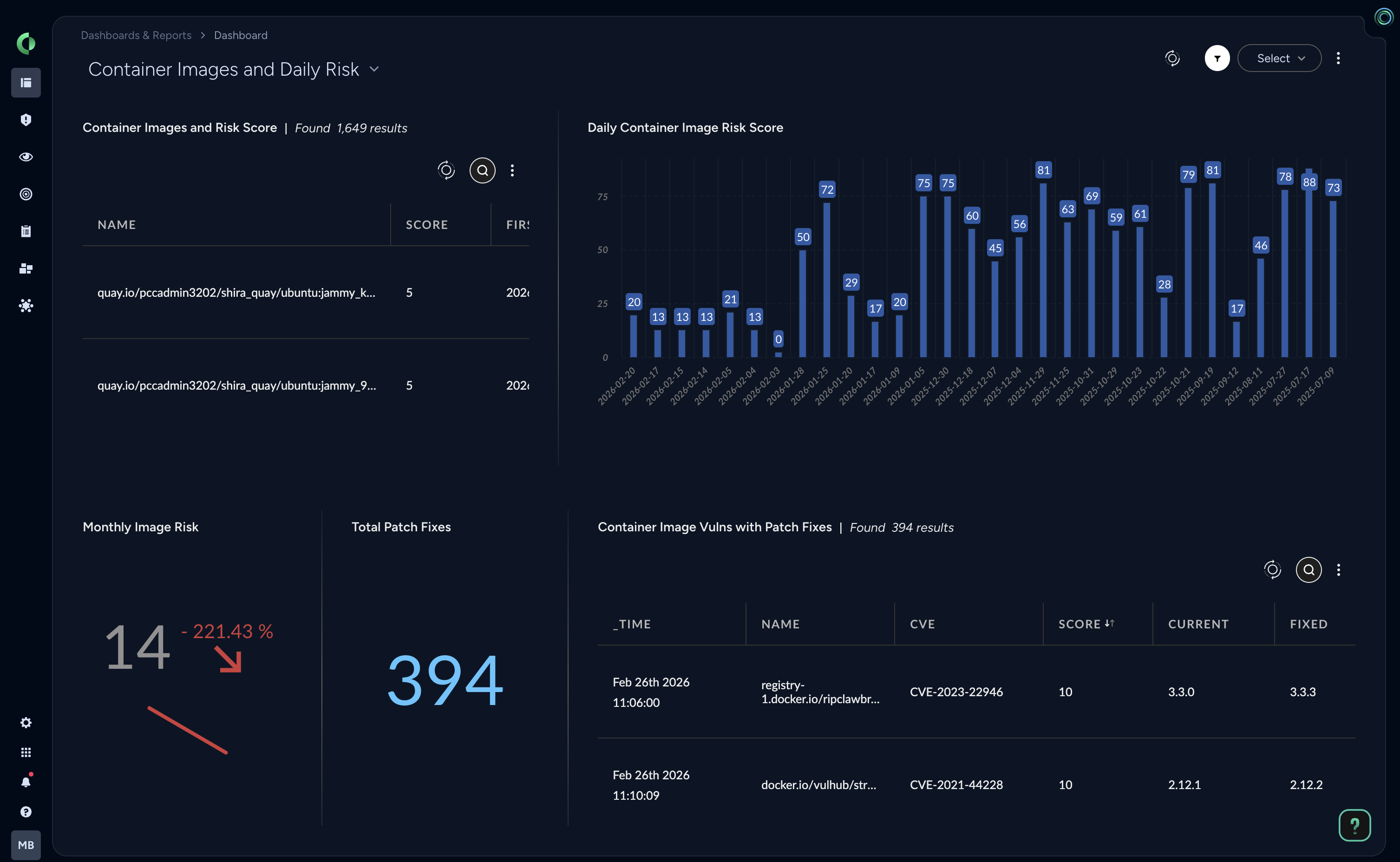The height and width of the screenshot is (862, 1400).
Task: Open the Select dropdown
Action: [1279, 58]
